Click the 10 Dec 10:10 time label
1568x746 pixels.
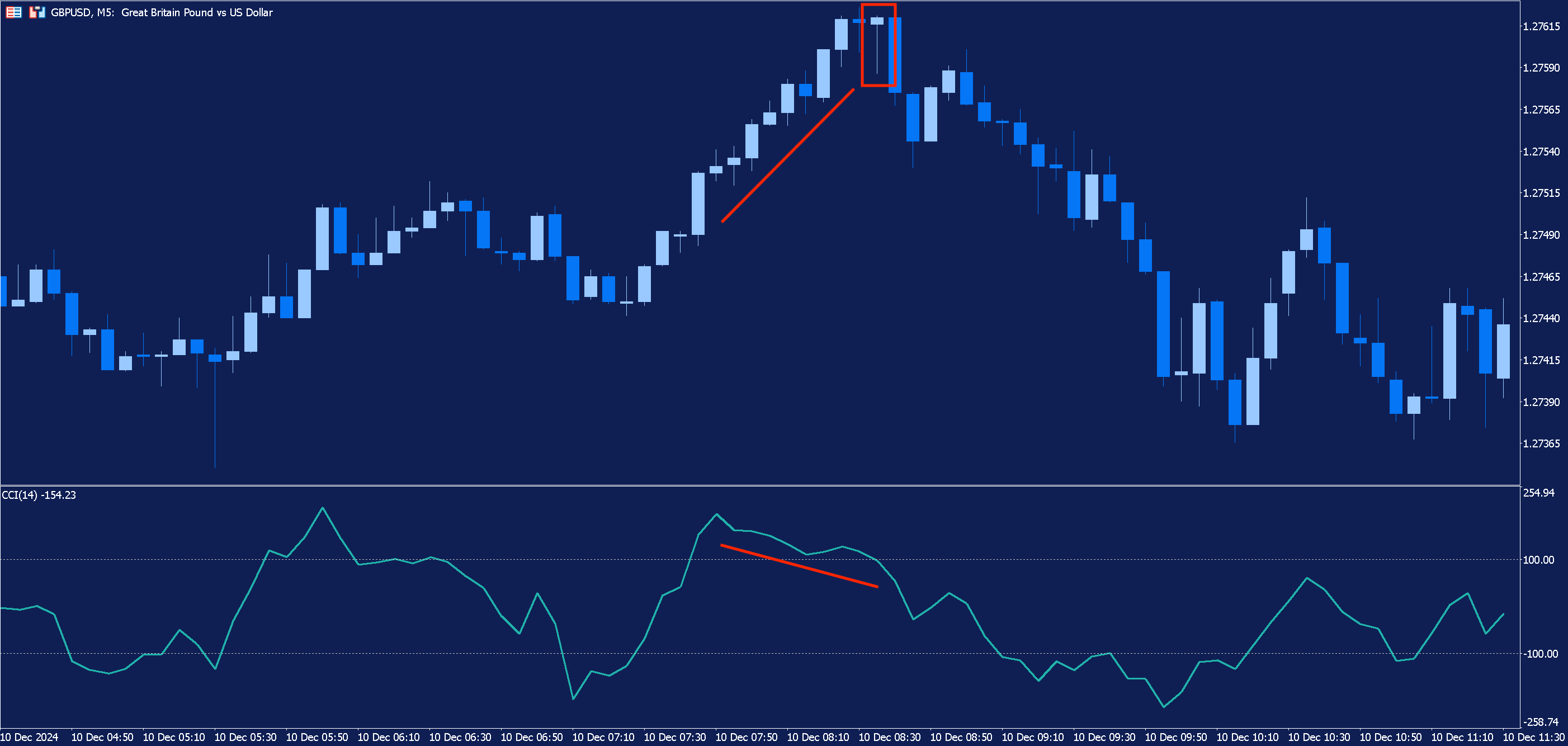tap(1248, 738)
